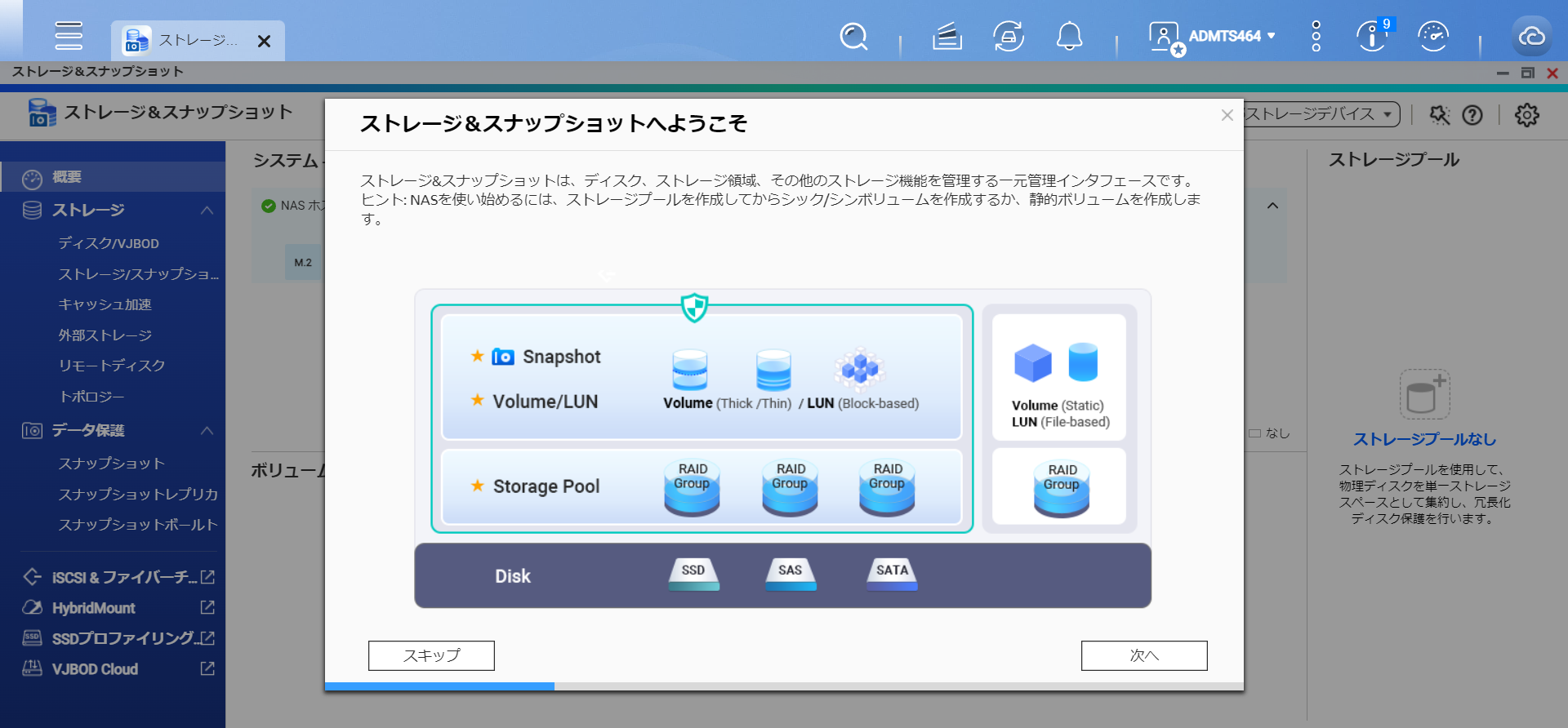Click the Snapshot camera icon in diagram
Viewport: 1568px width, 728px height.
[503, 357]
